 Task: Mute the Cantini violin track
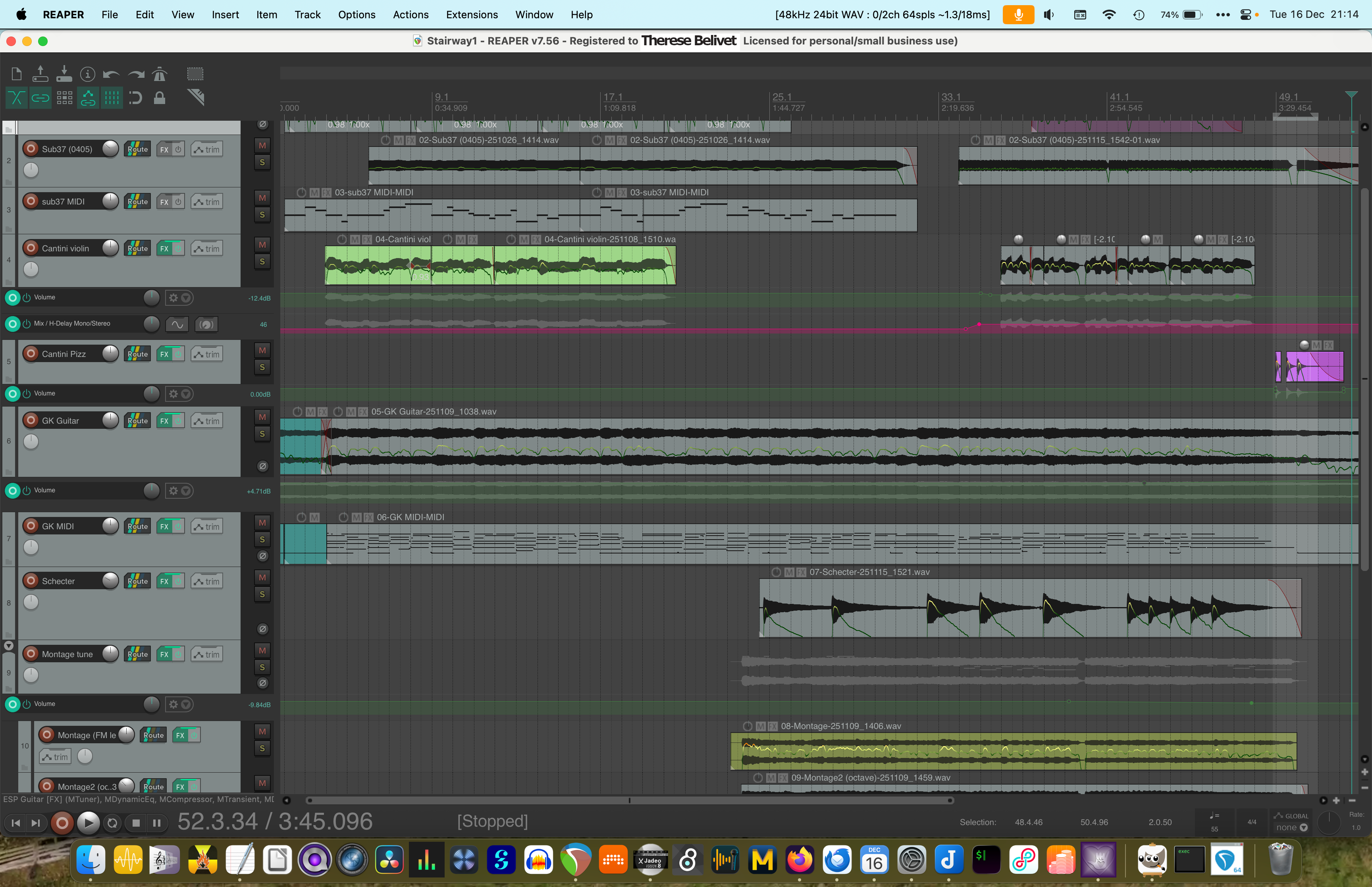pyautogui.click(x=262, y=245)
